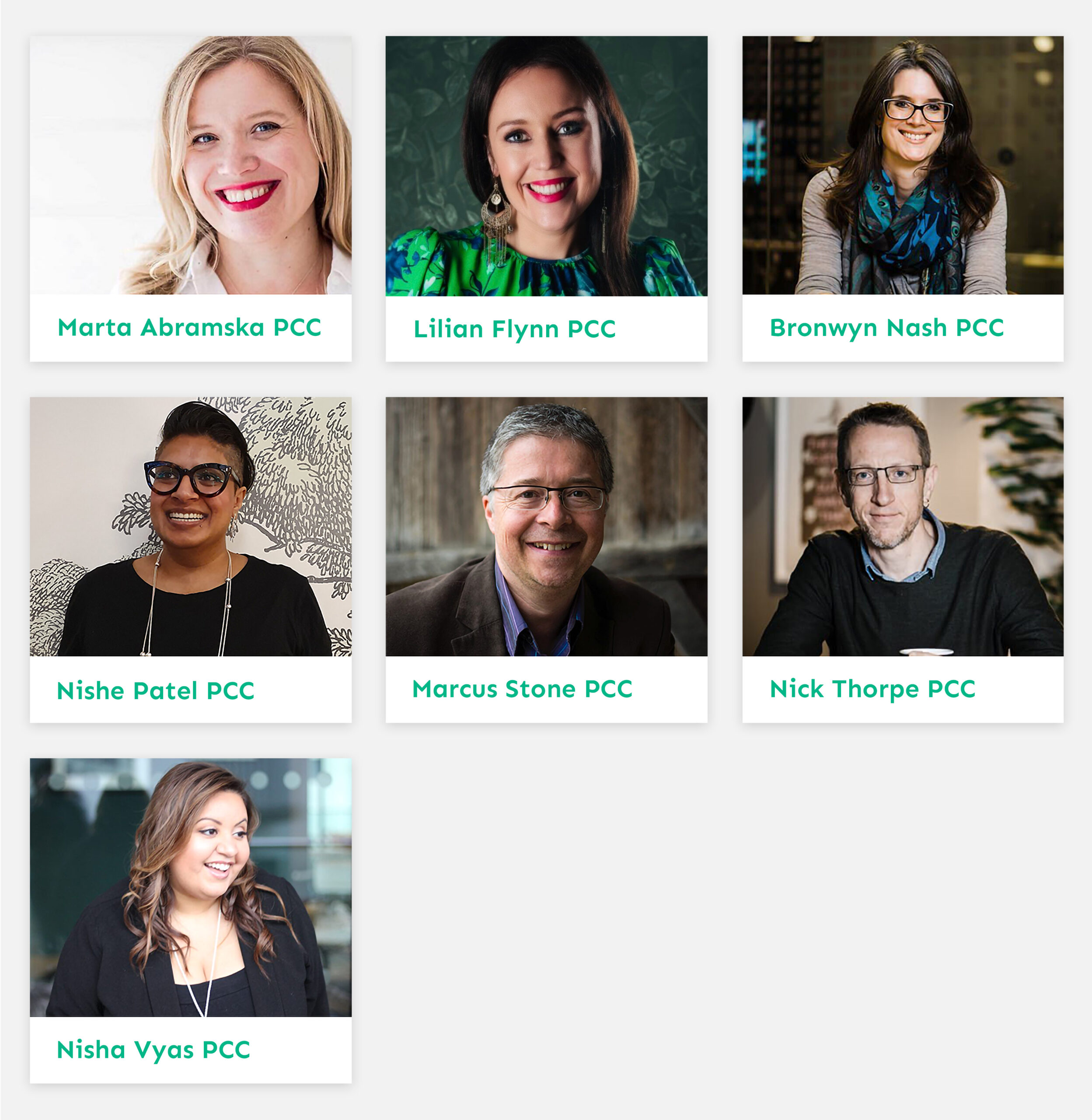Open Lilian Flynn's profile photo
1092x1120 pixels.
click(547, 166)
